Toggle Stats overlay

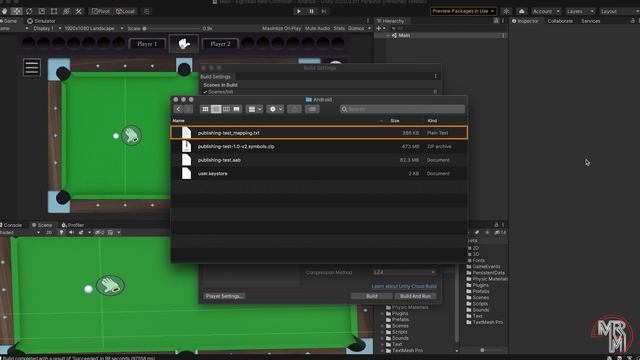click(x=339, y=29)
